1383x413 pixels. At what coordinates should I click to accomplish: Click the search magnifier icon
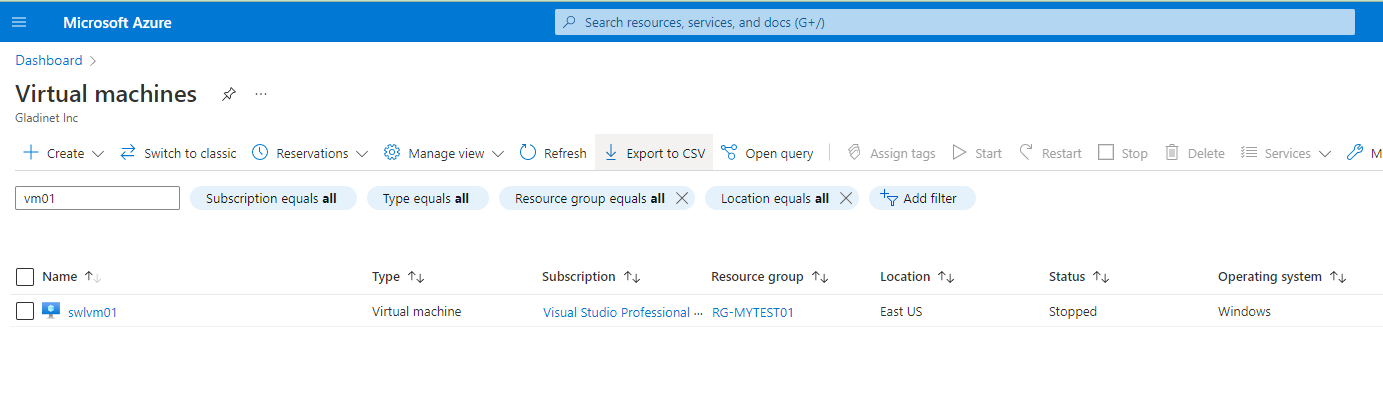[570, 22]
